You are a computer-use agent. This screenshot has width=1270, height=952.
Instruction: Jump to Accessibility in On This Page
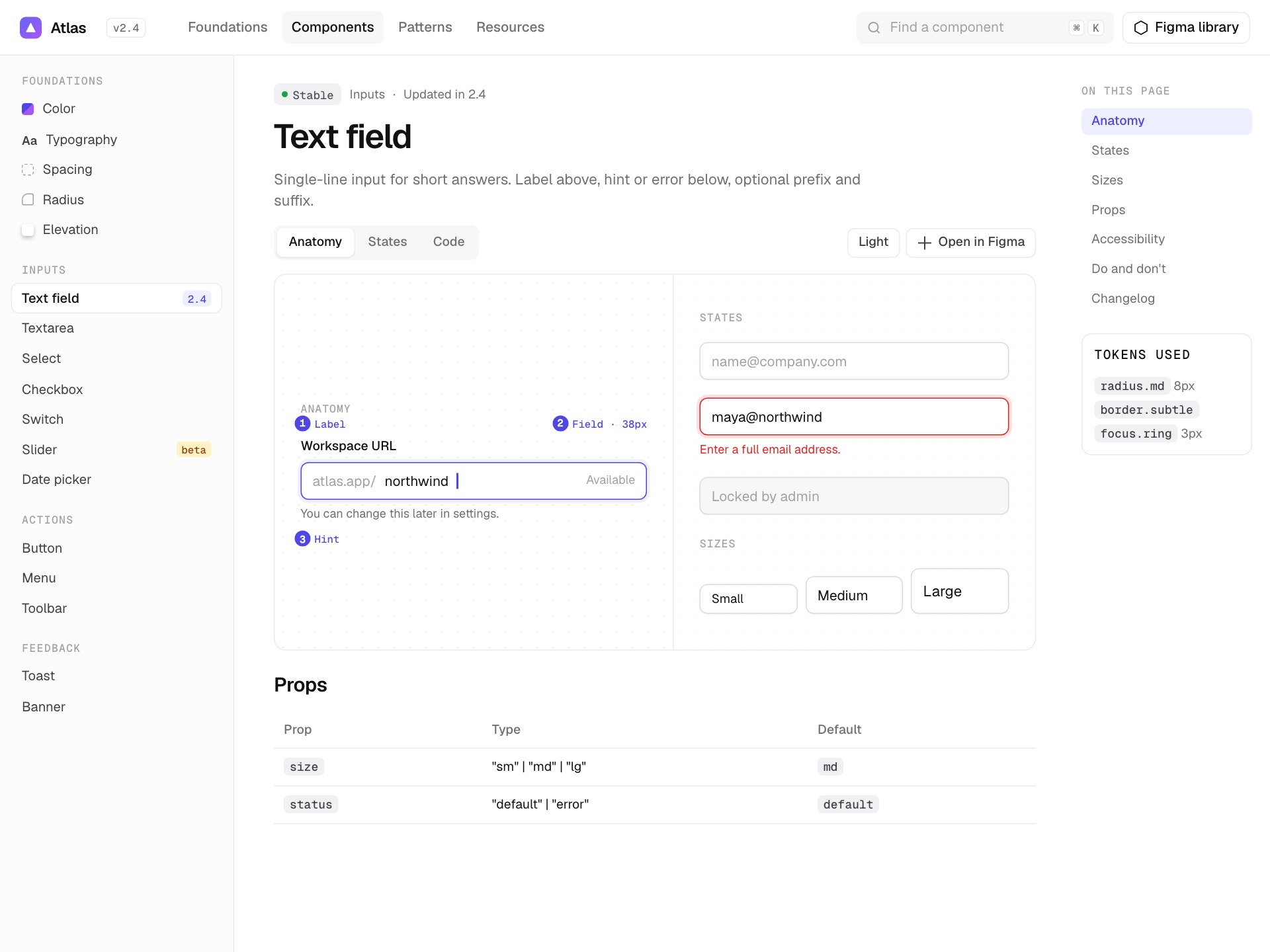tap(1166, 239)
